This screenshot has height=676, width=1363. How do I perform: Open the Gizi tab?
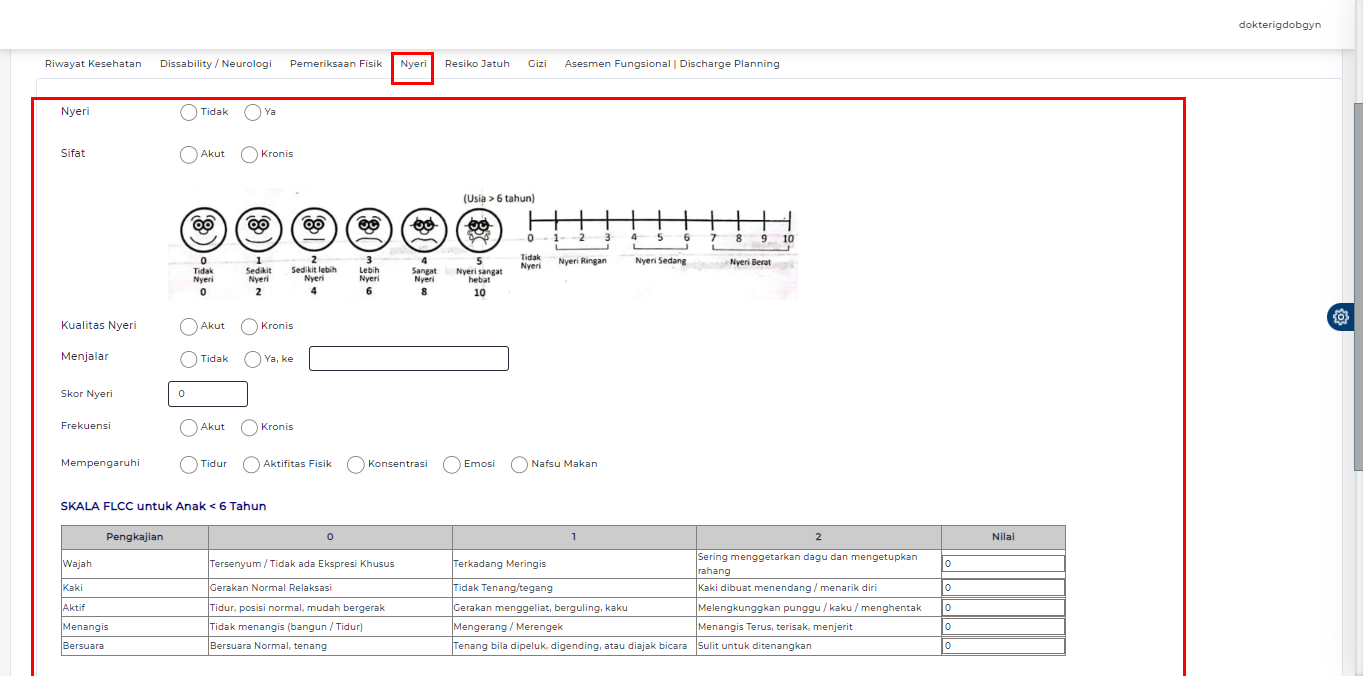536,63
